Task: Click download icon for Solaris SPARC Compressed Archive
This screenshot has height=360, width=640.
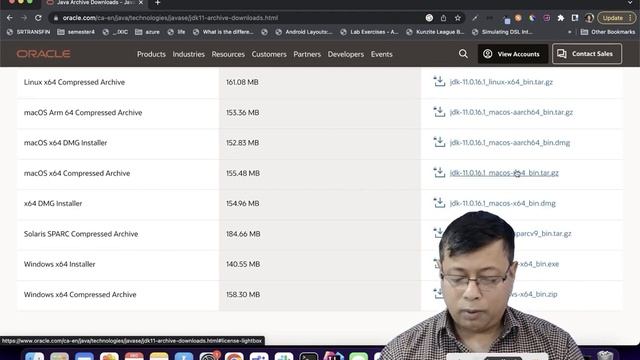Action: coord(438,233)
